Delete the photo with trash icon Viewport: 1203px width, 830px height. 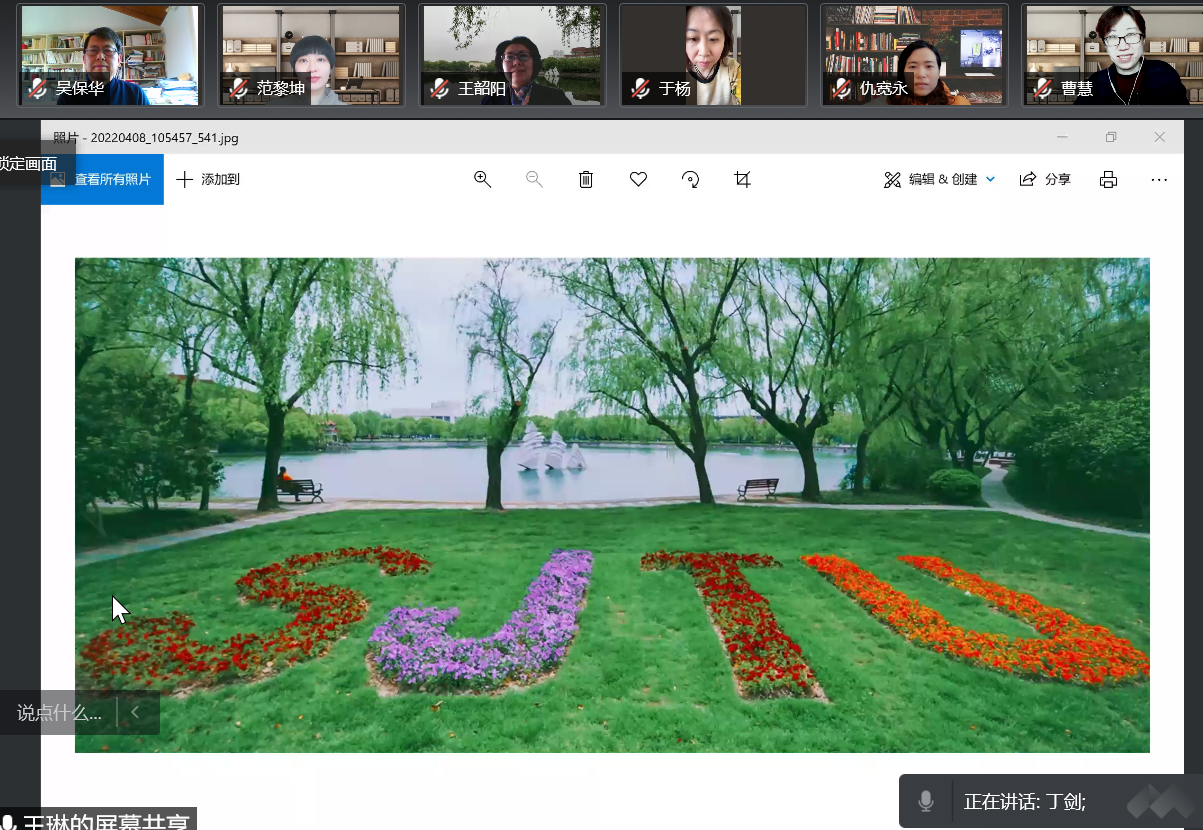(586, 179)
